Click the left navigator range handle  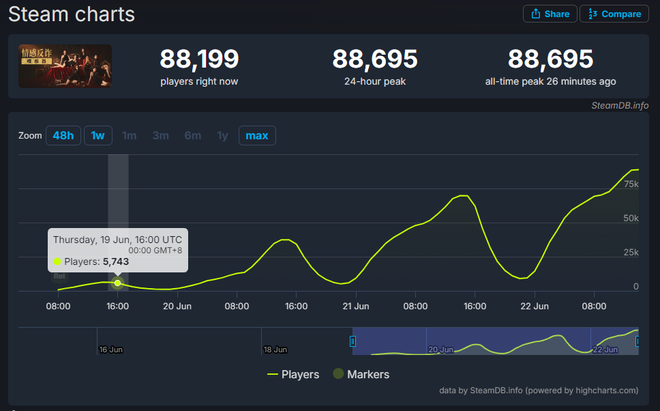click(353, 341)
